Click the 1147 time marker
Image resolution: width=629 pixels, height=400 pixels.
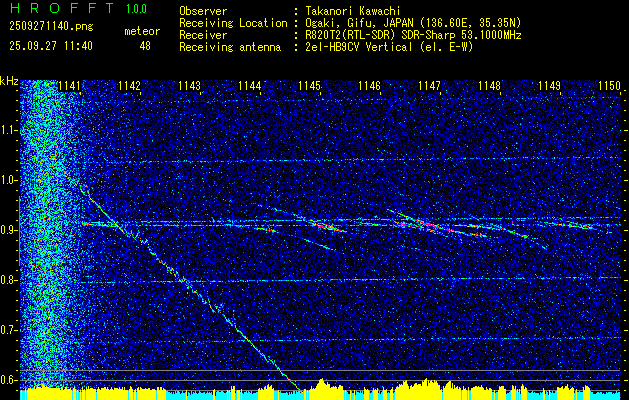pos(430,86)
